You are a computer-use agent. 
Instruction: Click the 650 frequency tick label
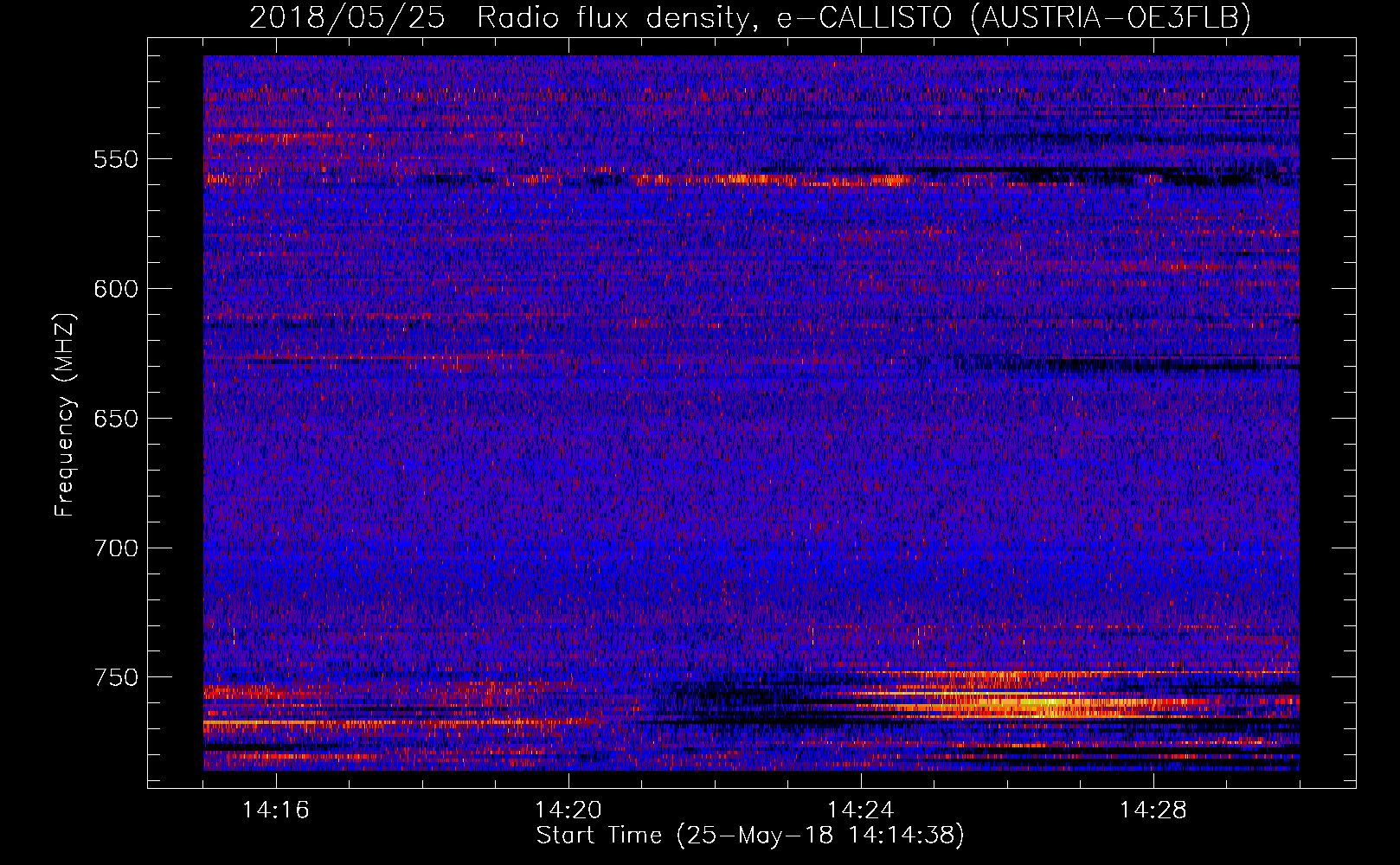point(117,419)
